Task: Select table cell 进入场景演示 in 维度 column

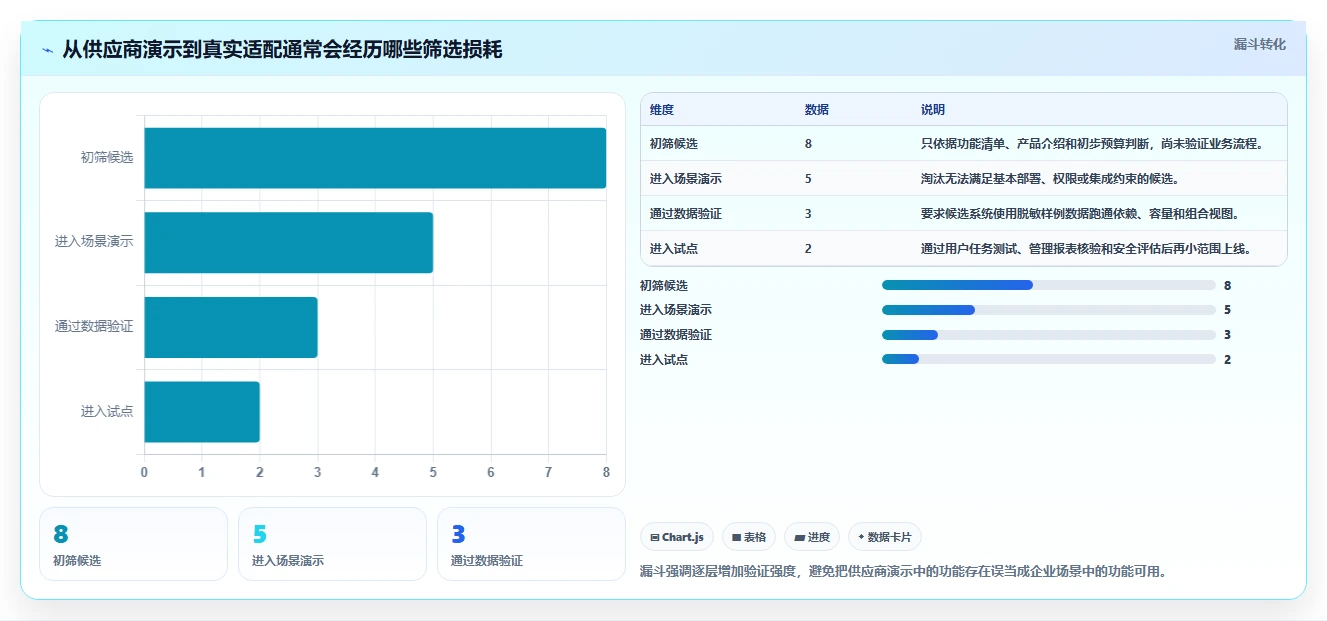Action: (686, 179)
